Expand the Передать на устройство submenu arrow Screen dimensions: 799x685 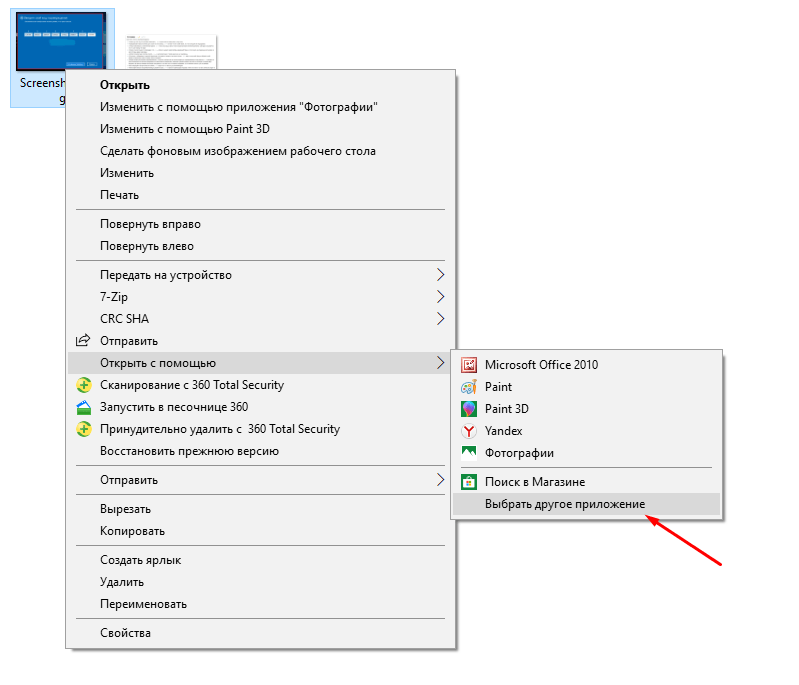[x=441, y=275]
